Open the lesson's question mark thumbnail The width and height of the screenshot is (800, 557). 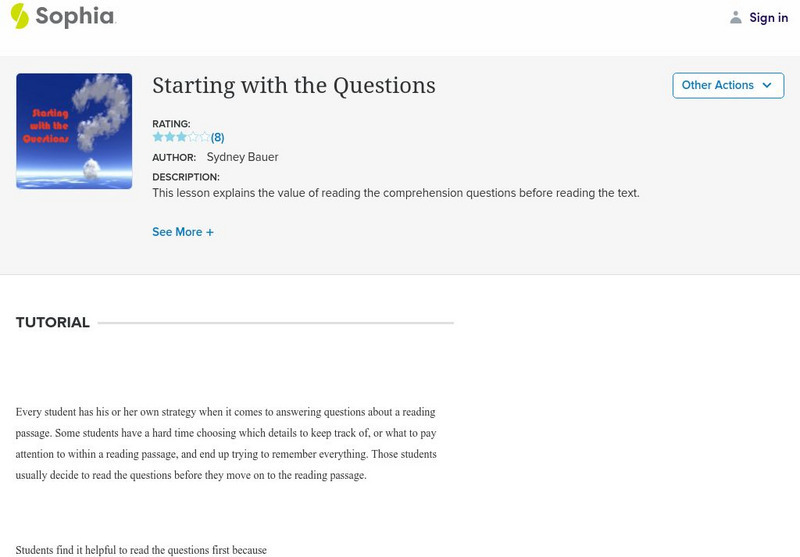click(x=74, y=131)
